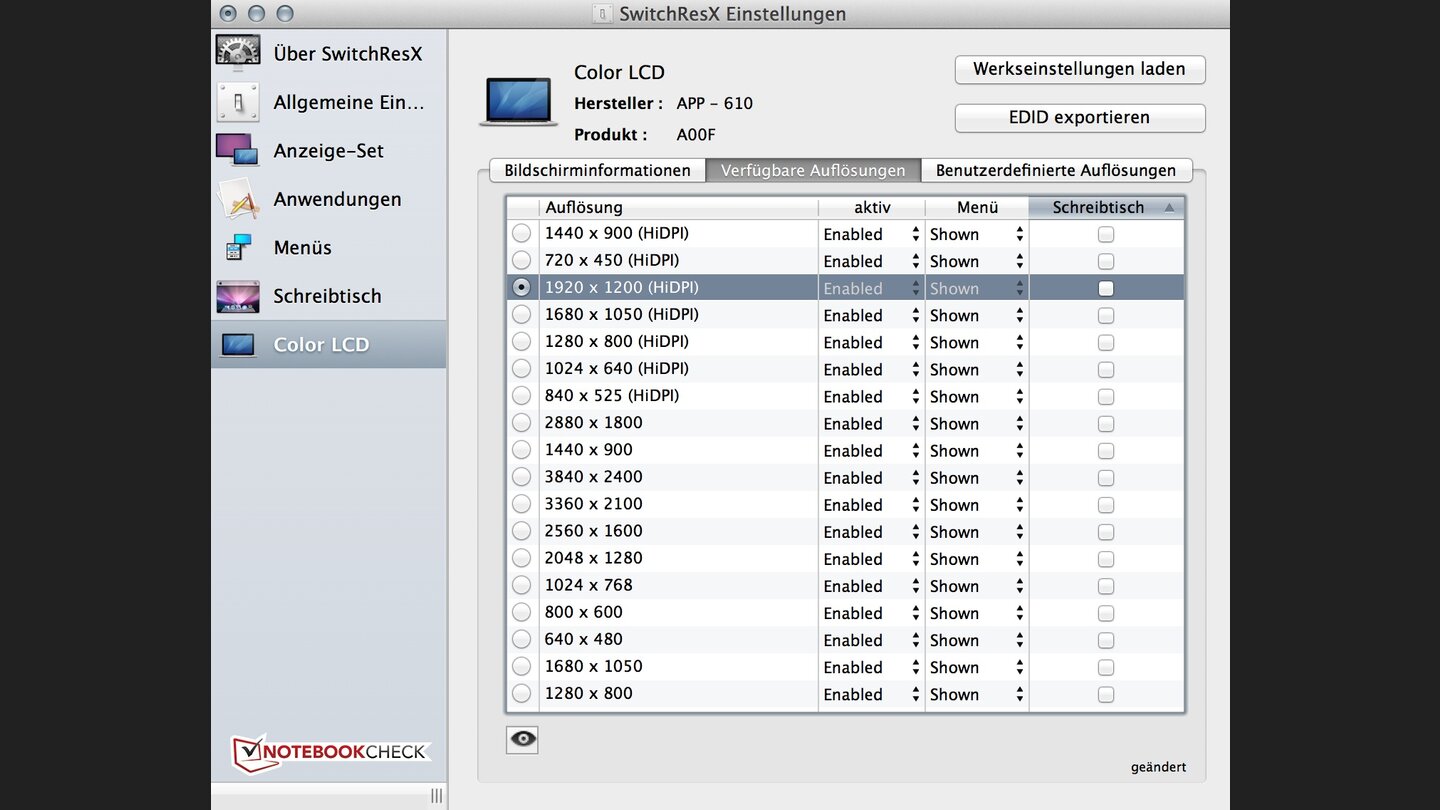Select the 840 x 525 (HiDPI) row text
The image size is (1440, 810).
click(612, 396)
